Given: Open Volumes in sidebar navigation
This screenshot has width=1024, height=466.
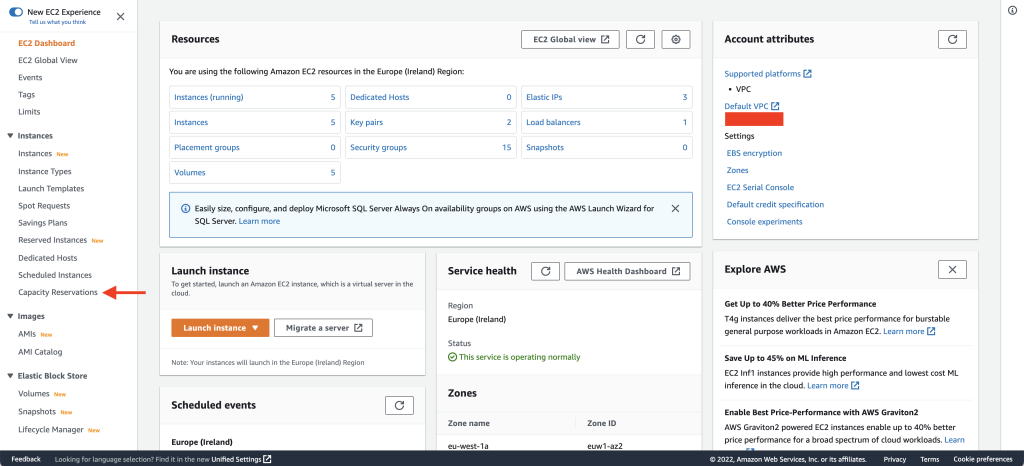Looking at the screenshot, I should coord(34,394).
